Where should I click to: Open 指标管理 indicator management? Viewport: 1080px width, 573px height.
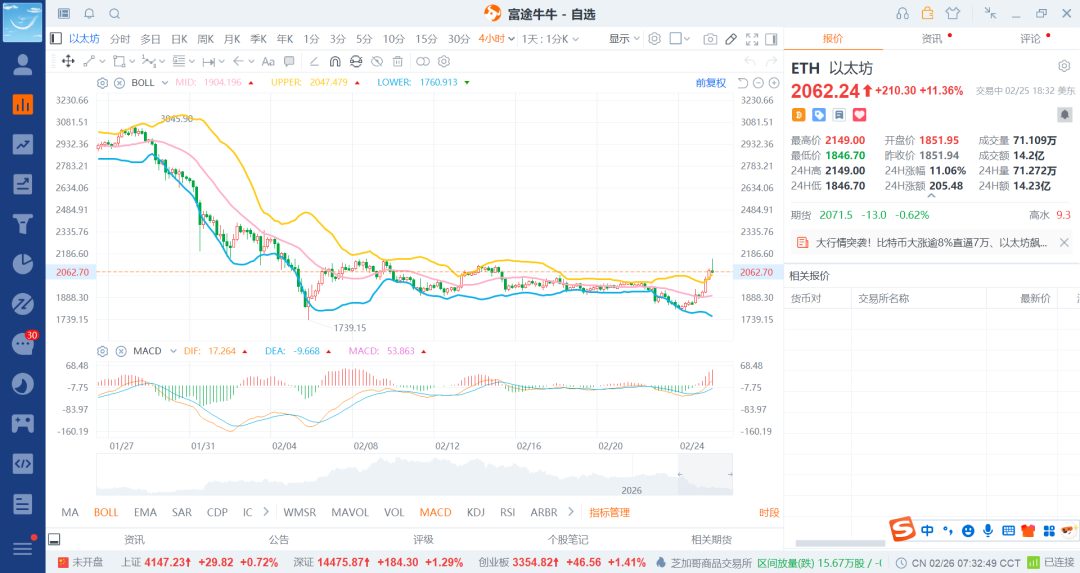[609, 512]
